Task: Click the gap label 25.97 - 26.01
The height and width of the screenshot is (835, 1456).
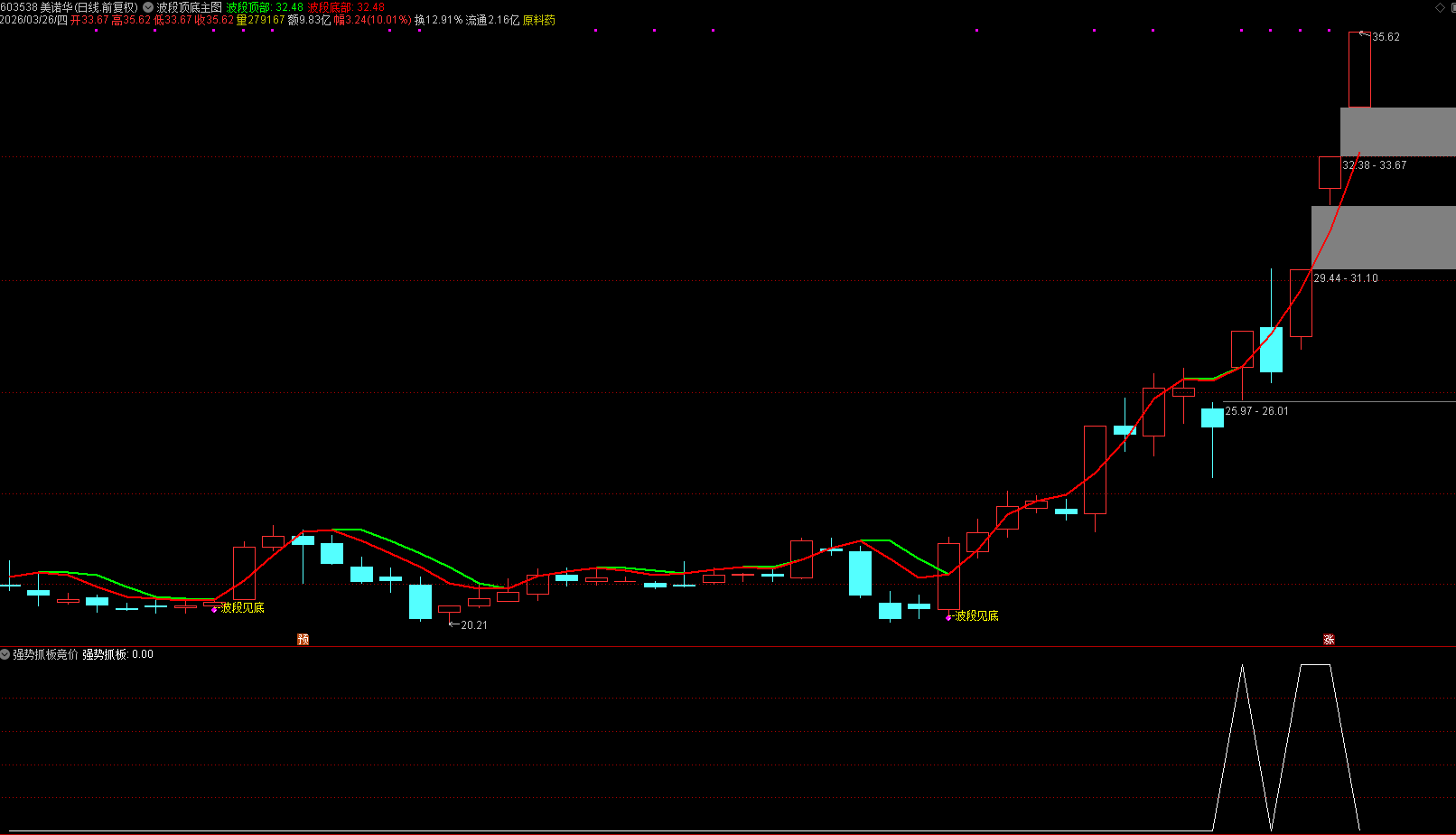Action: pyautogui.click(x=1256, y=411)
